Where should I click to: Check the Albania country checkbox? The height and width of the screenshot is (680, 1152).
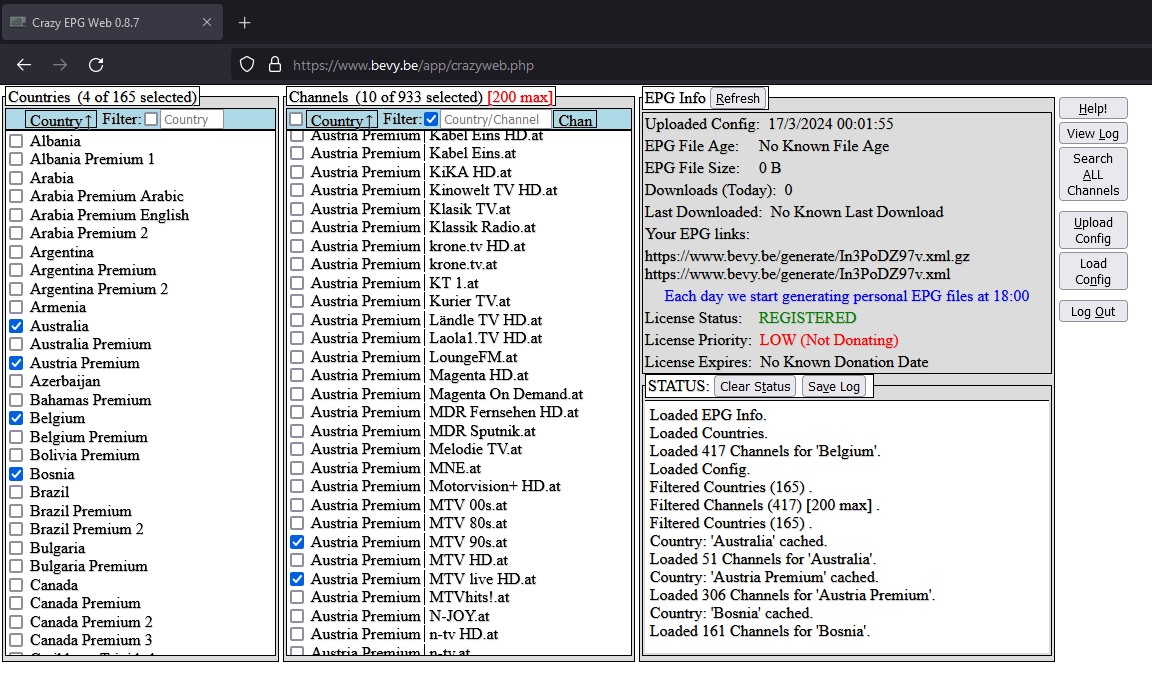point(16,141)
